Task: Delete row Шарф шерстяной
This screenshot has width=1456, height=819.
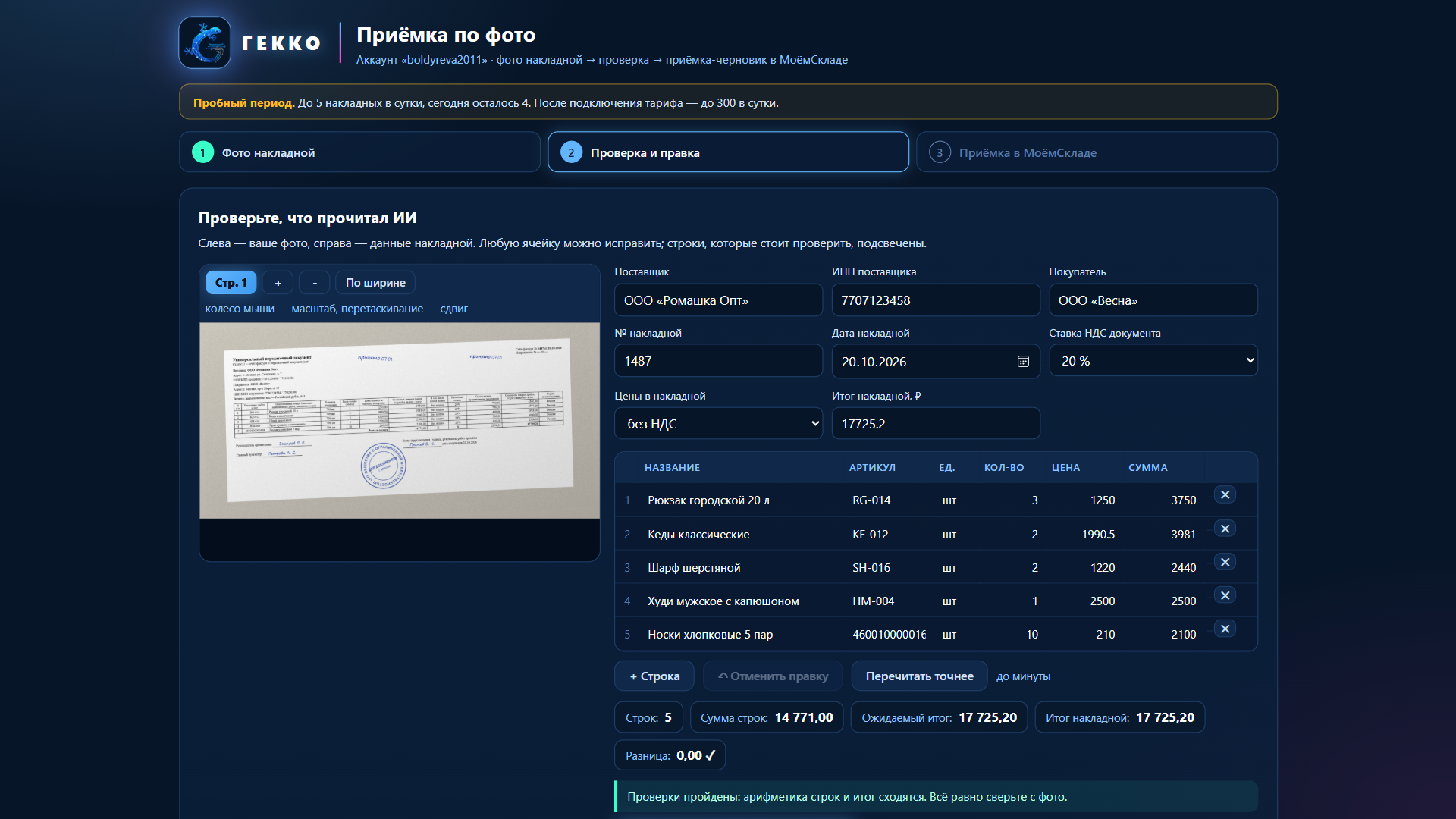Action: (x=1225, y=562)
